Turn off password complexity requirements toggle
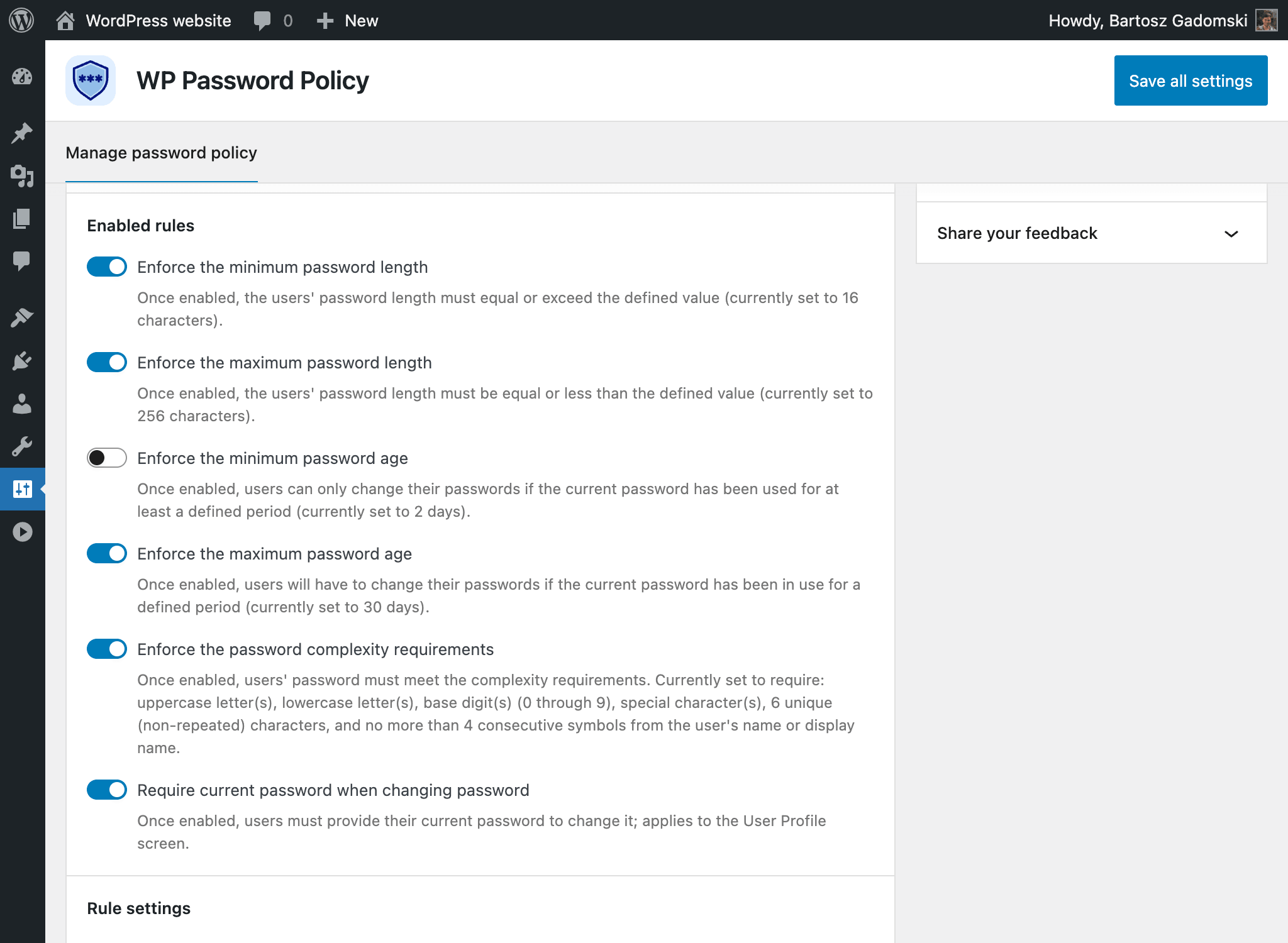 coord(107,649)
